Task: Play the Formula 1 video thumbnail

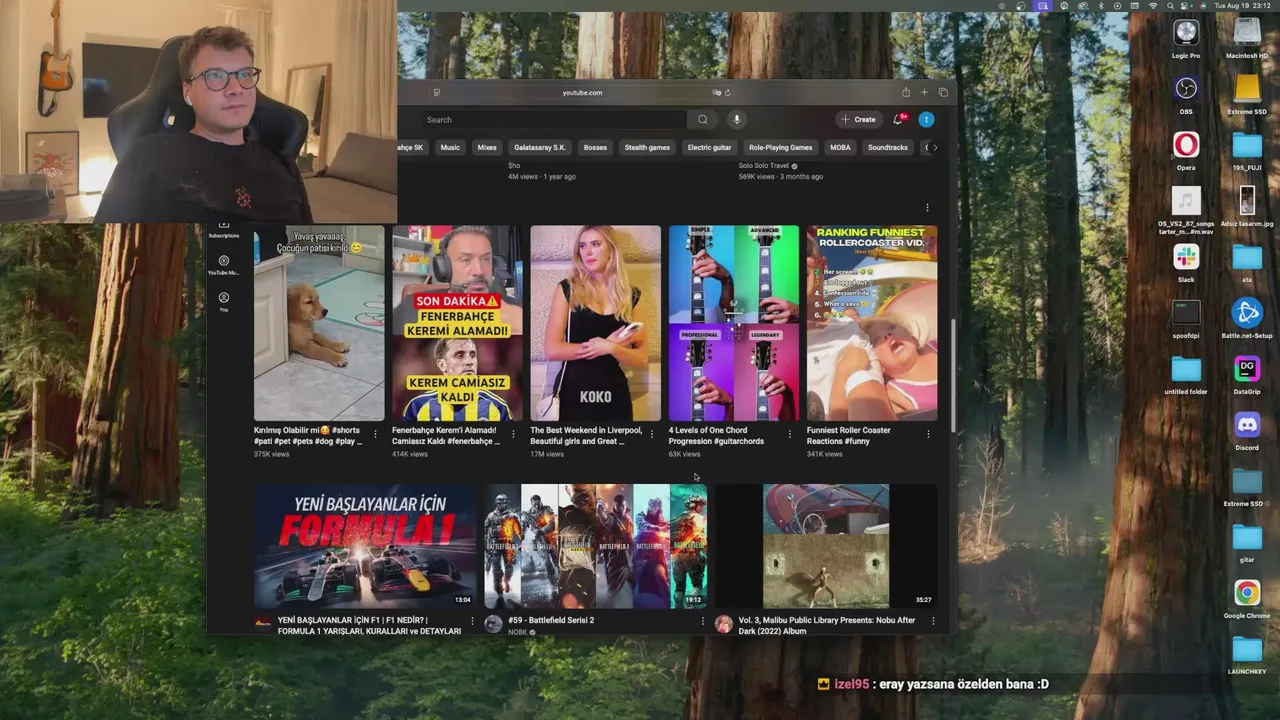Action: pyautogui.click(x=365, y=546)
